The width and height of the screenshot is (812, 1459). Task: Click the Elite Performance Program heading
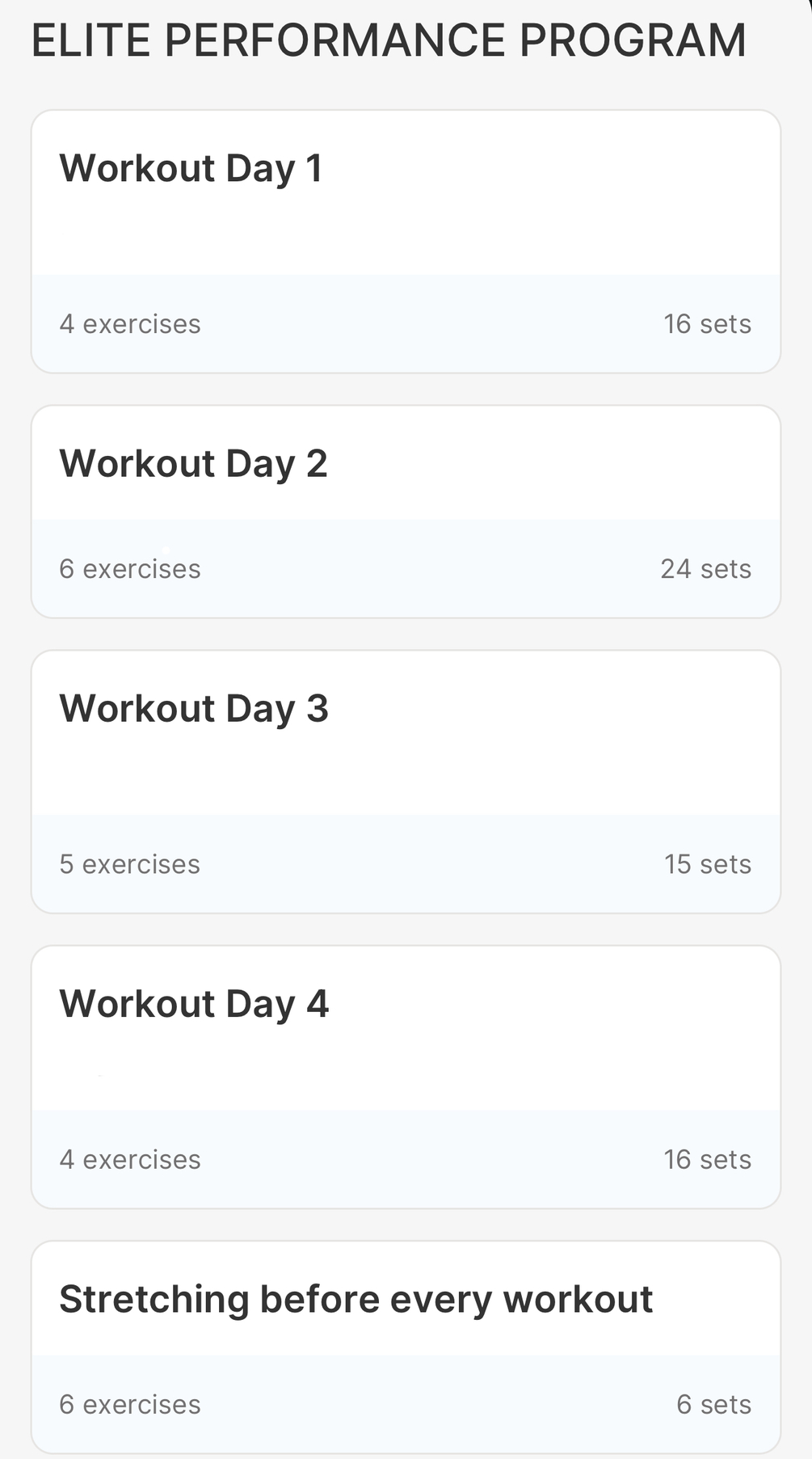389,40
